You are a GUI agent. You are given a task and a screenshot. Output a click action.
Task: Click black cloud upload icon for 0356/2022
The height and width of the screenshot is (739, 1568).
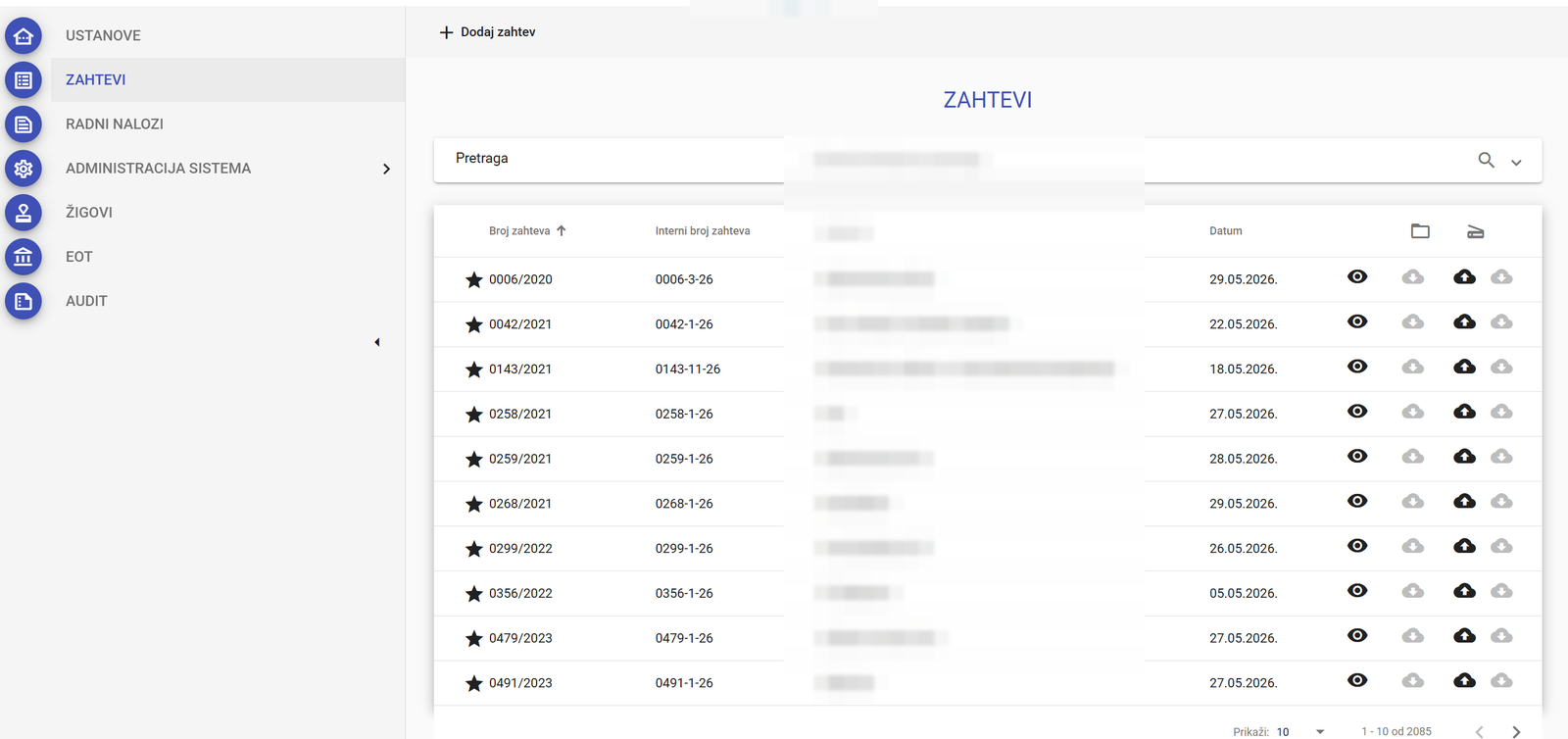tap(1464, 591)
